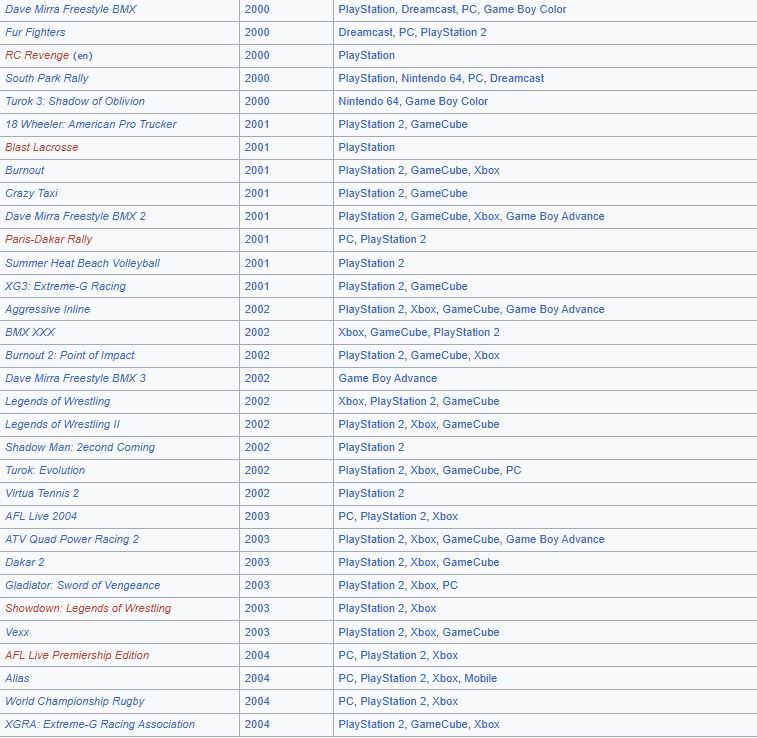The height and width of the screenshot is (738, 757).
Task: Click GameCube in the XGRA row
Action: click(x=439, y=724)
